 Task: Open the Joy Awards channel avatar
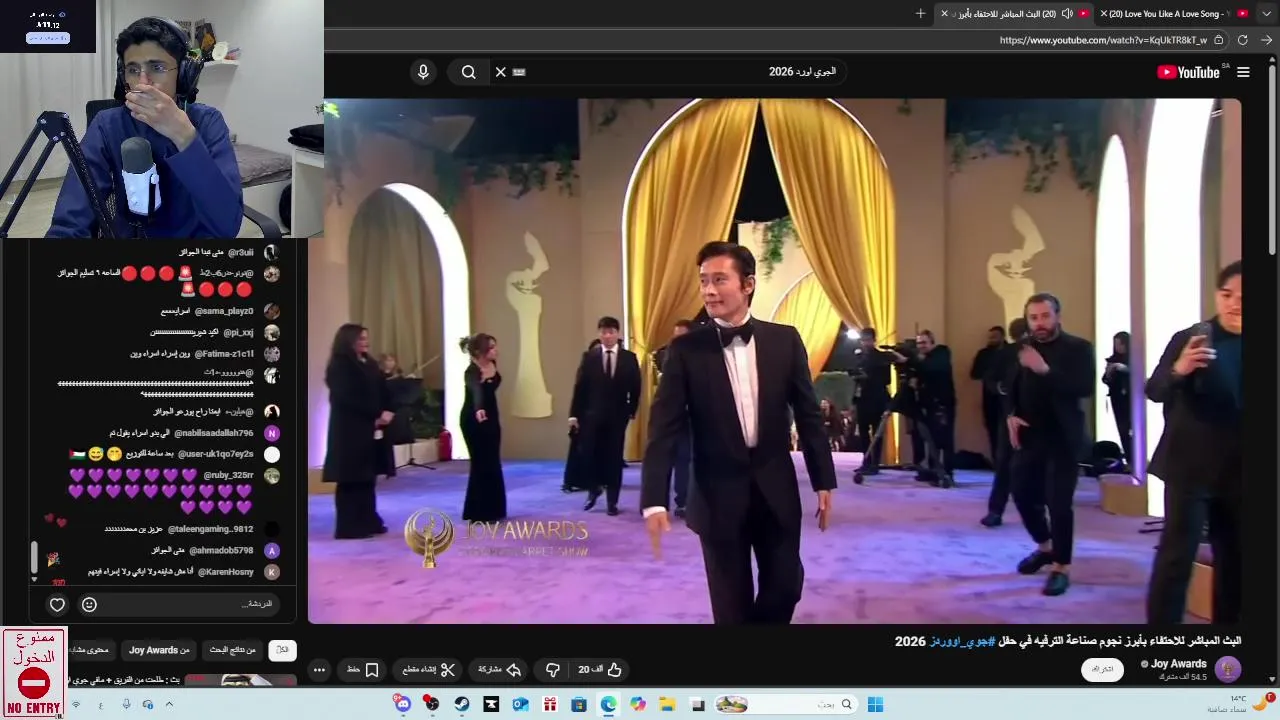[1227, 669]
